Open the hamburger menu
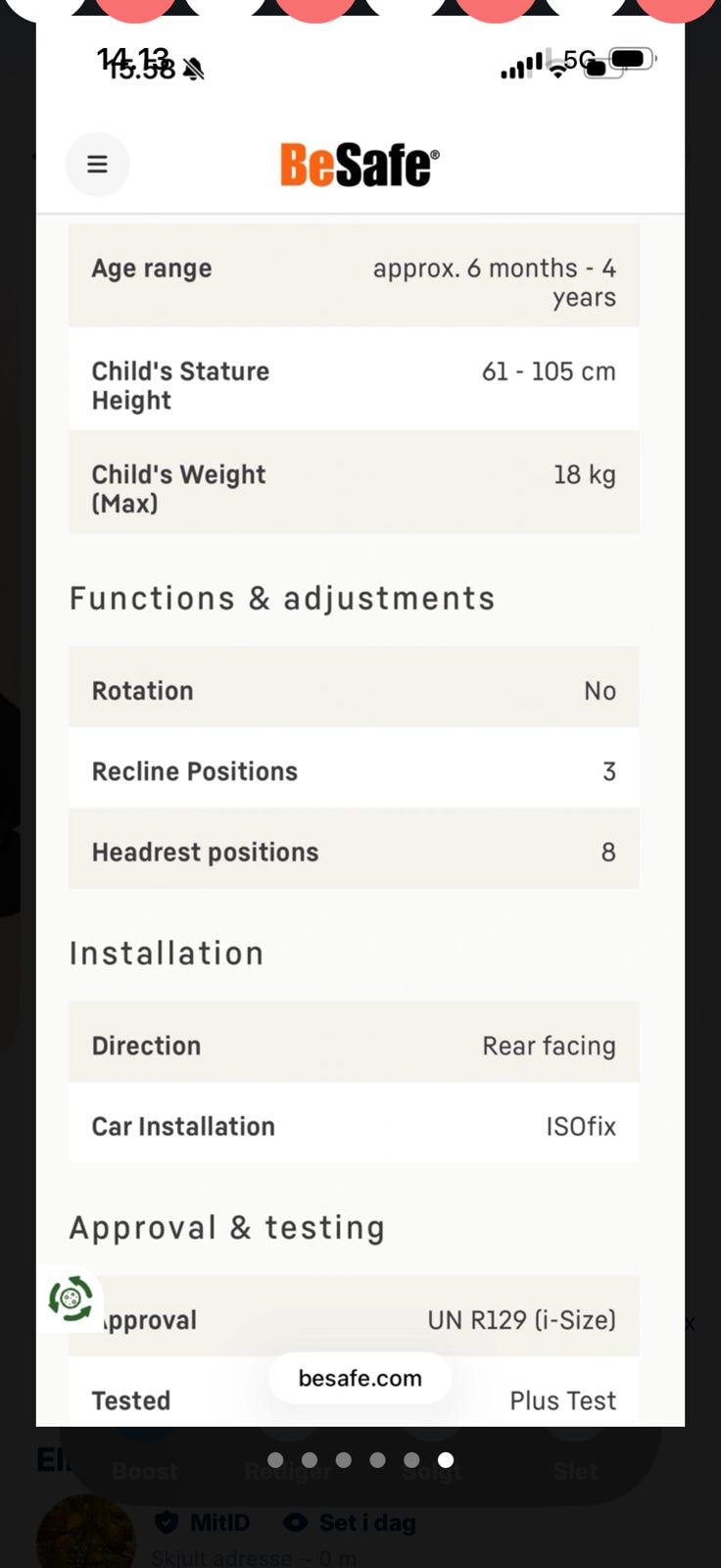The width and height of the screenshot is (721, 1568). (x=97, y=164)
